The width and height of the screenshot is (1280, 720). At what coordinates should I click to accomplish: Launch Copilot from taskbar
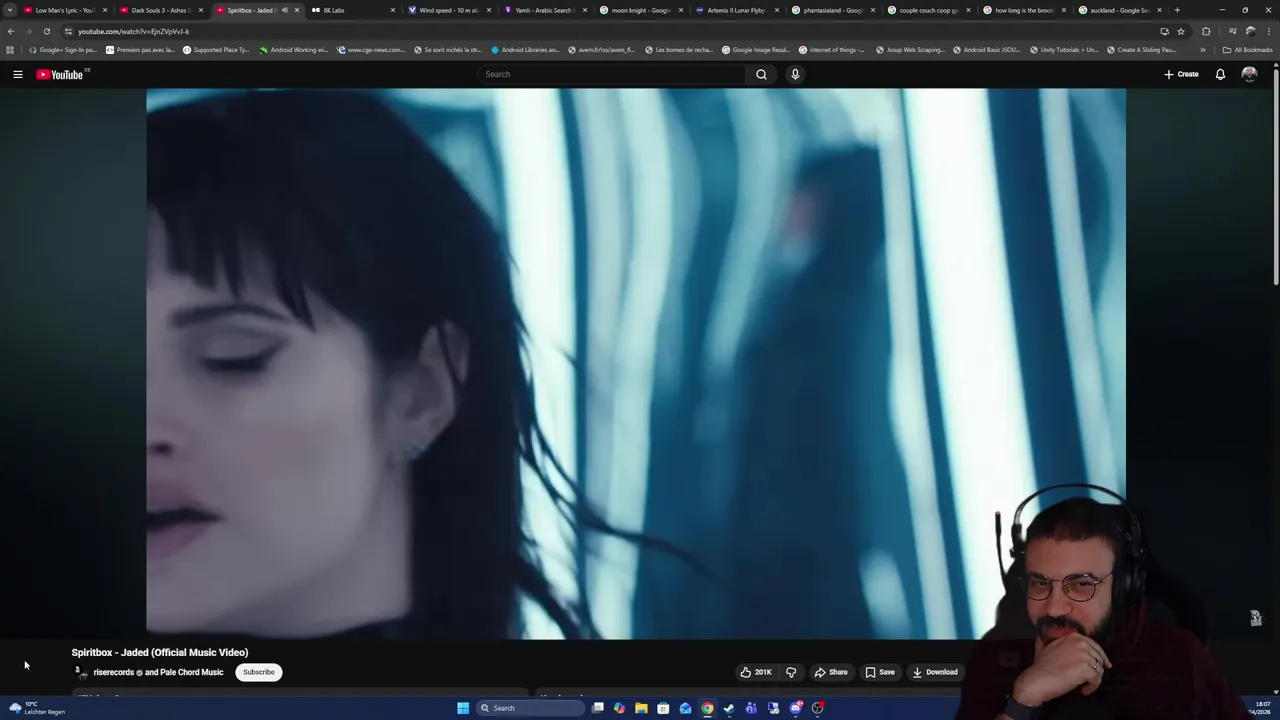pyautogui.click(x=619, y=708)
